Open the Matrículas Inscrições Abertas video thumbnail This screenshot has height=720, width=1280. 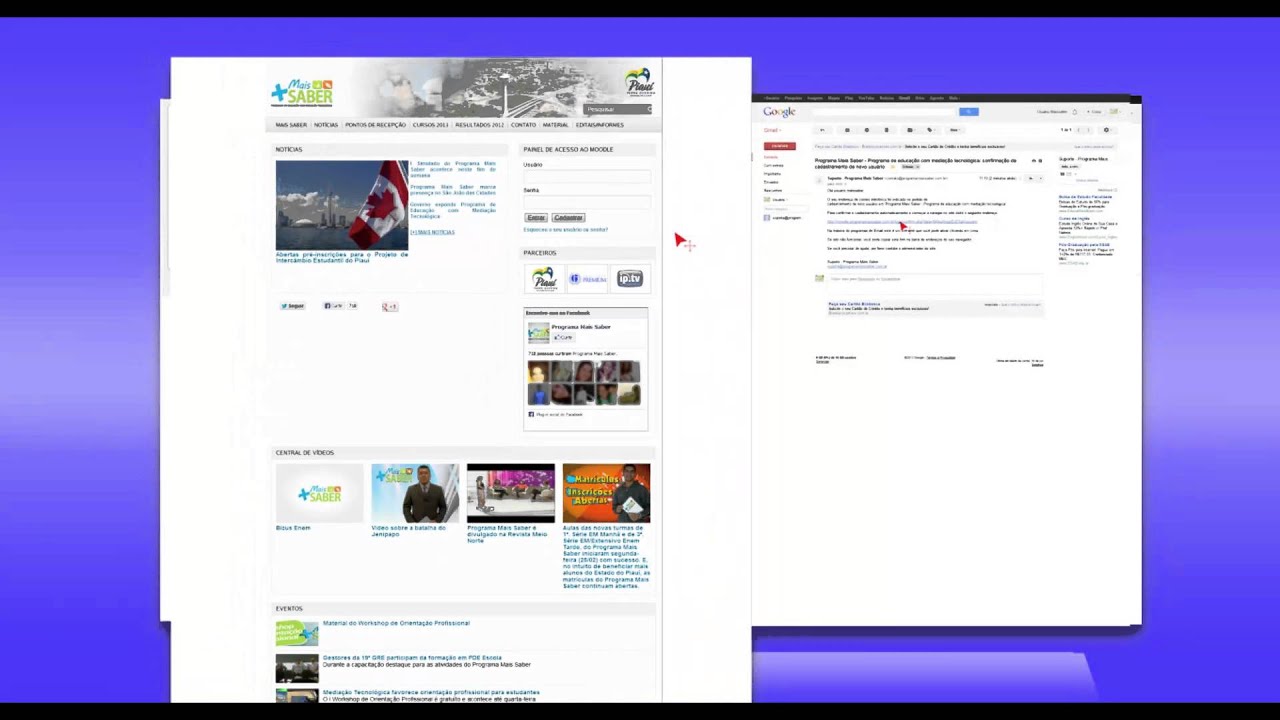(606, 493)
